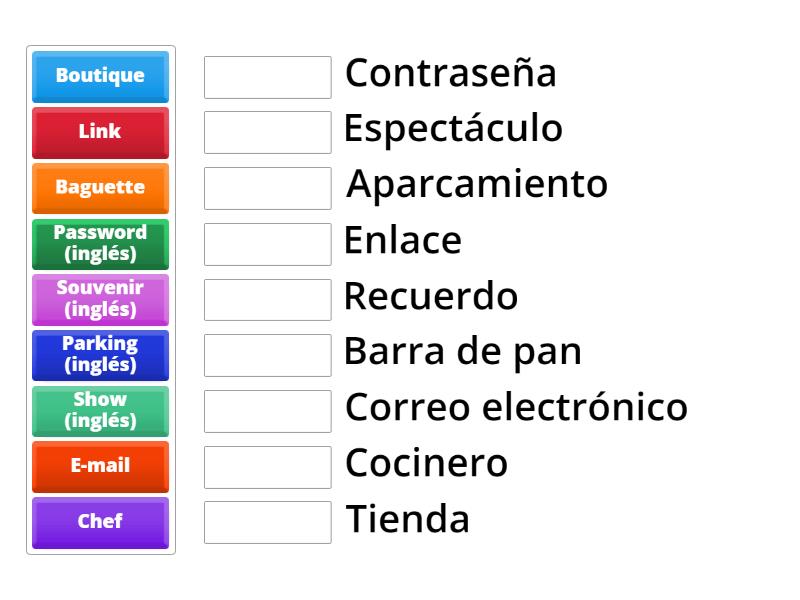Select the teal Show (inglés) tile
The height and width of the screenshot is (600, 800).
tap(100, 410)
